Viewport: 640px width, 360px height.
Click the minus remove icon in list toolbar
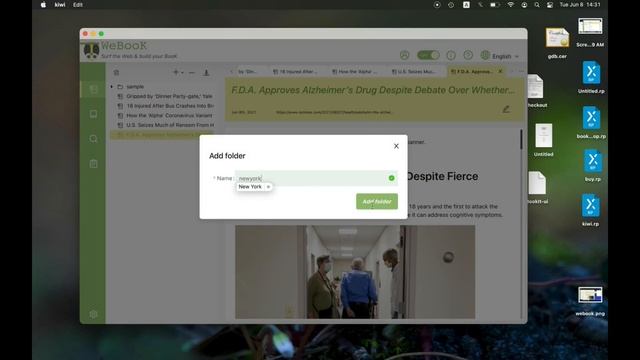click(x=191, y=72)
